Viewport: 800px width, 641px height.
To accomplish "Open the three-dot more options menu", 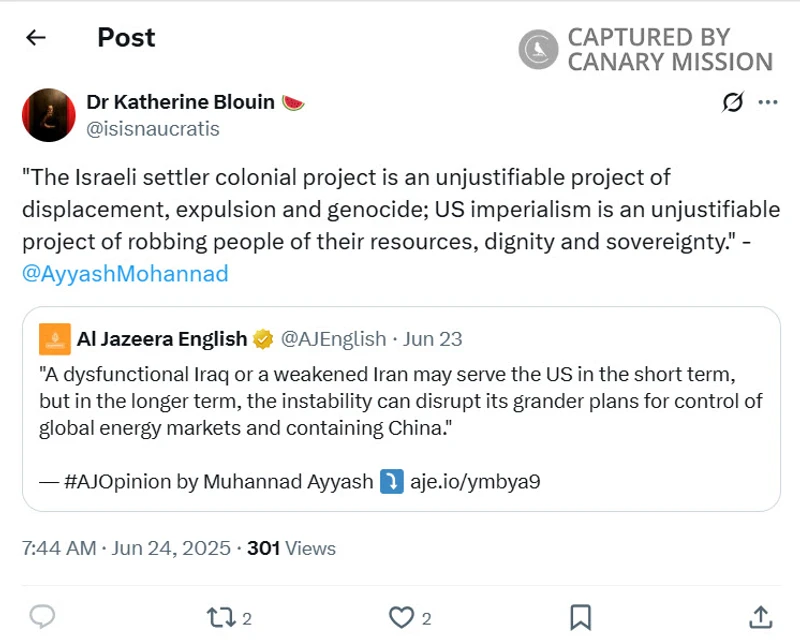I will [x=768, y=102].
